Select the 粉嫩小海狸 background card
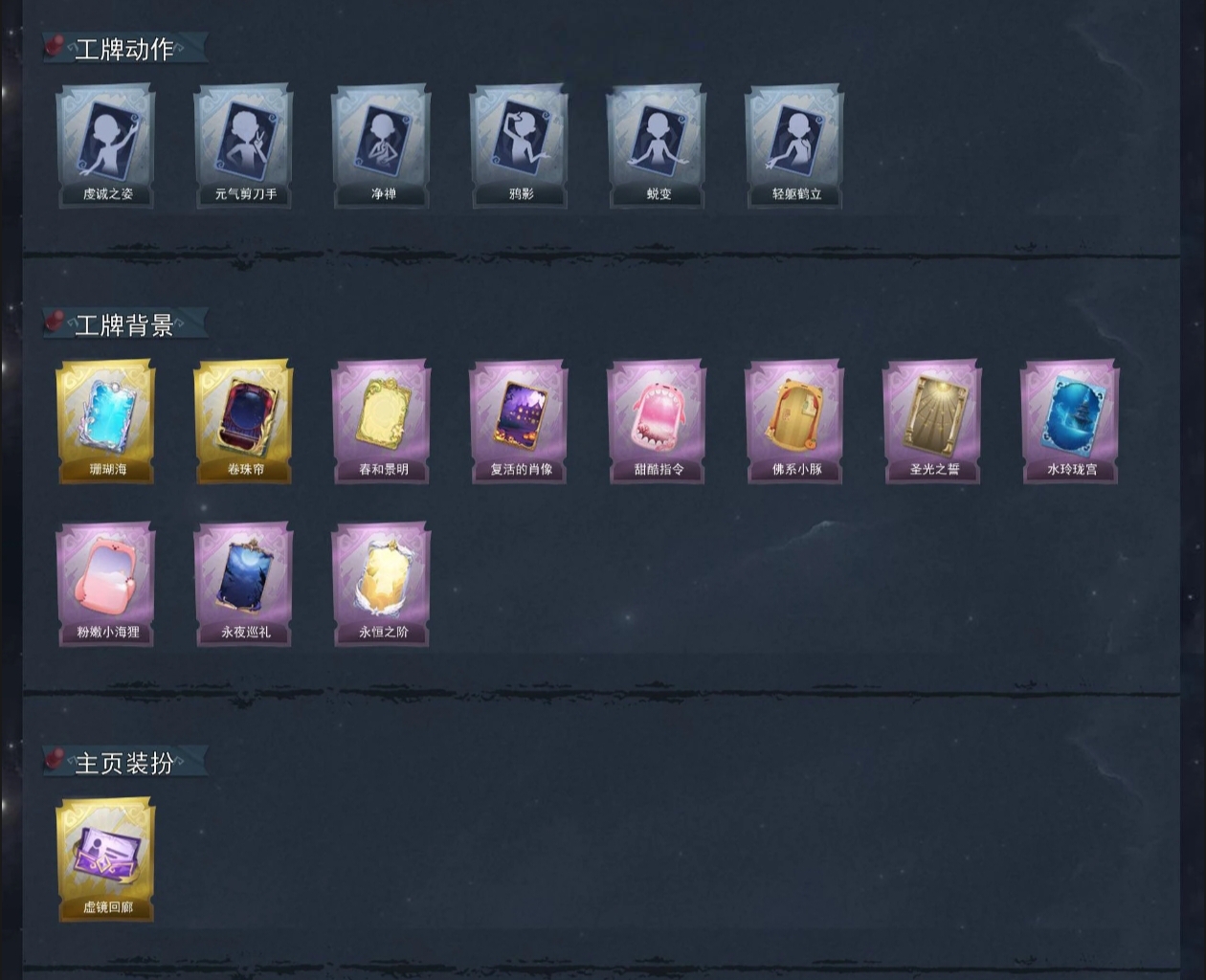Image resolution: width=1206 pixels, height=980 pixels. tap(105, 584)
